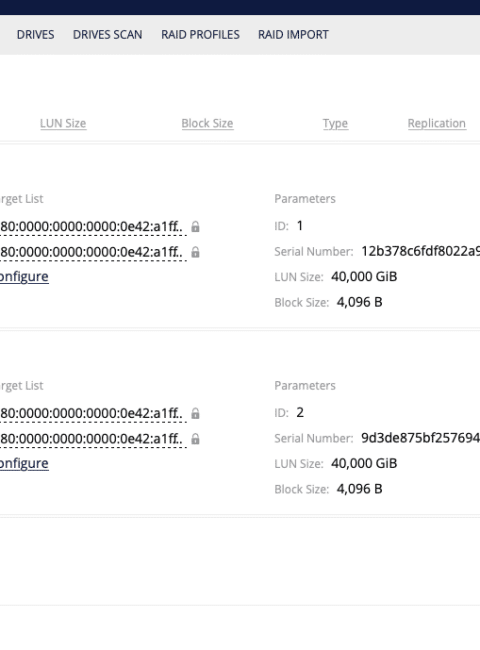Switch to the DRIVES SCAN tab

[x=107, y=34]
